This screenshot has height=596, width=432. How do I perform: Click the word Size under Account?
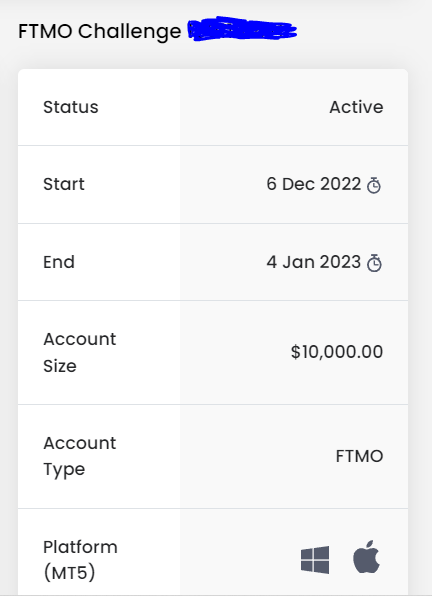tap(60, 366)
